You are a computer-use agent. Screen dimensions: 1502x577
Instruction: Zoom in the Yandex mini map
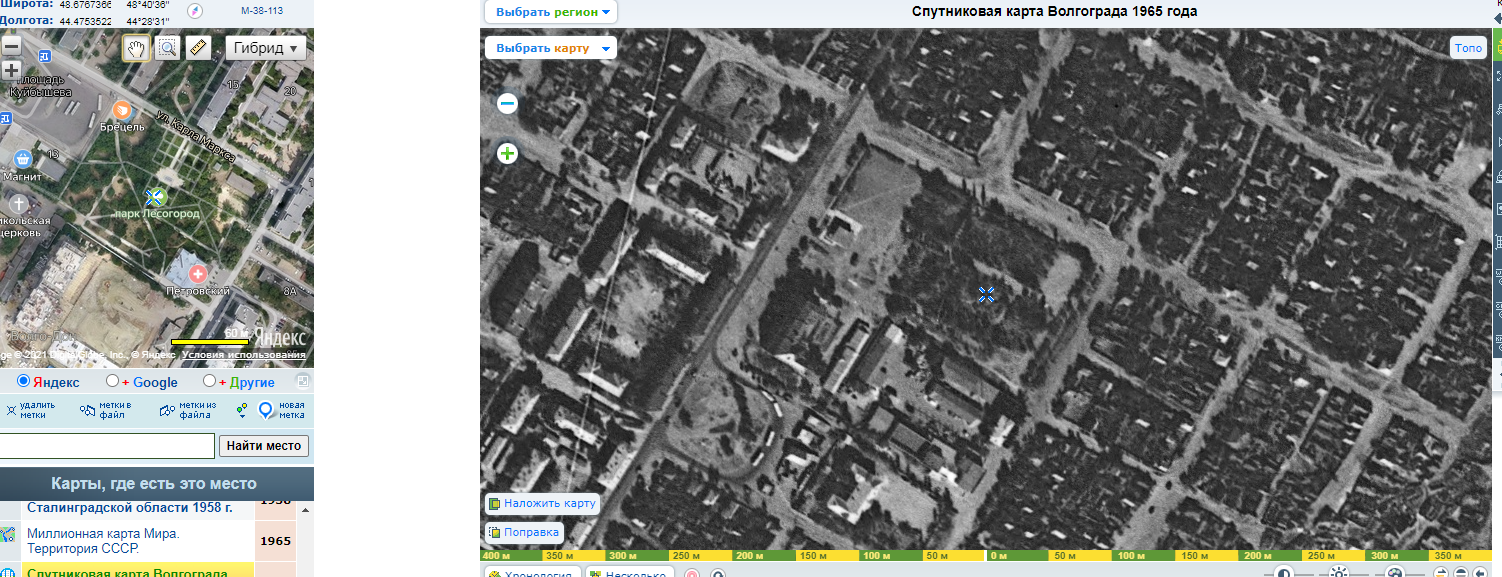(11, 70)
